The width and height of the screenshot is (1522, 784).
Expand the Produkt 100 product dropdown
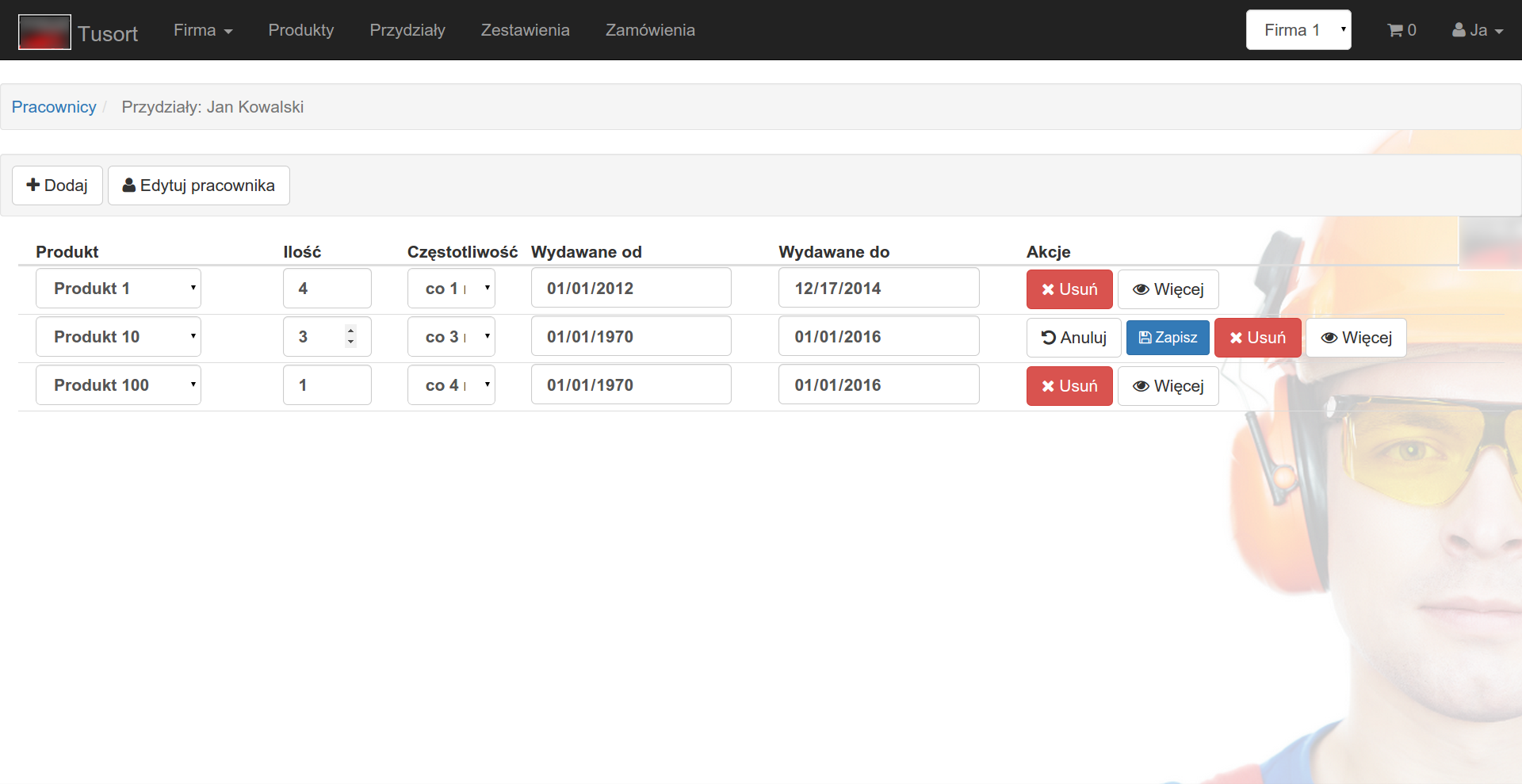118,385
